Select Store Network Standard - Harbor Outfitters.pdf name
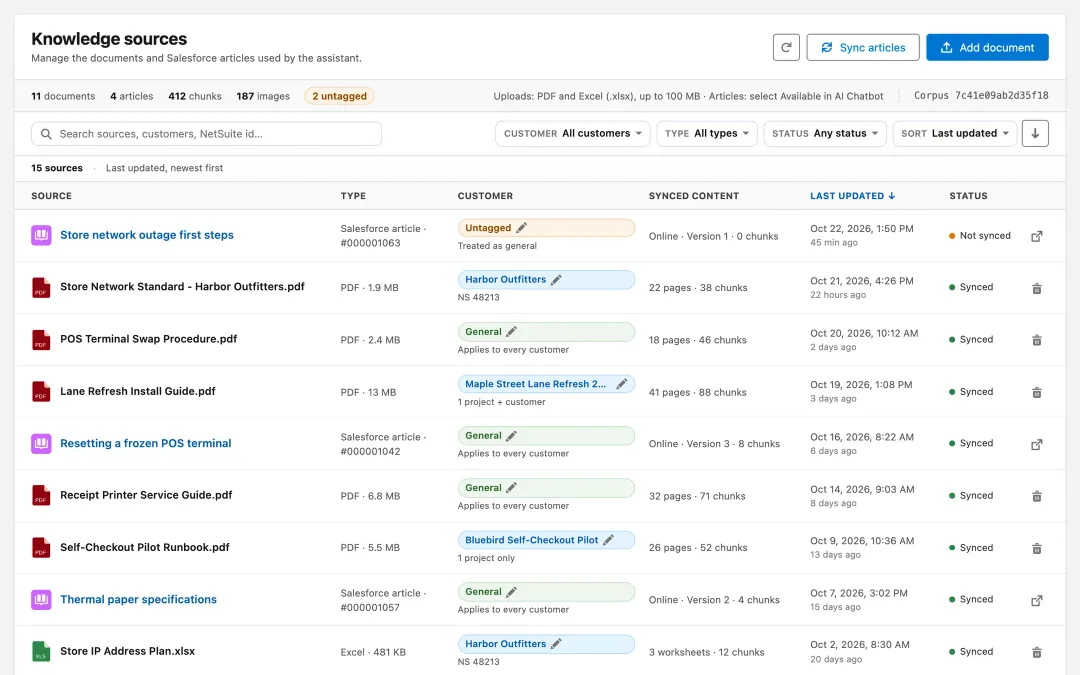The width and height of the screenshot is (1080, 675). click(x=182, y=287)
